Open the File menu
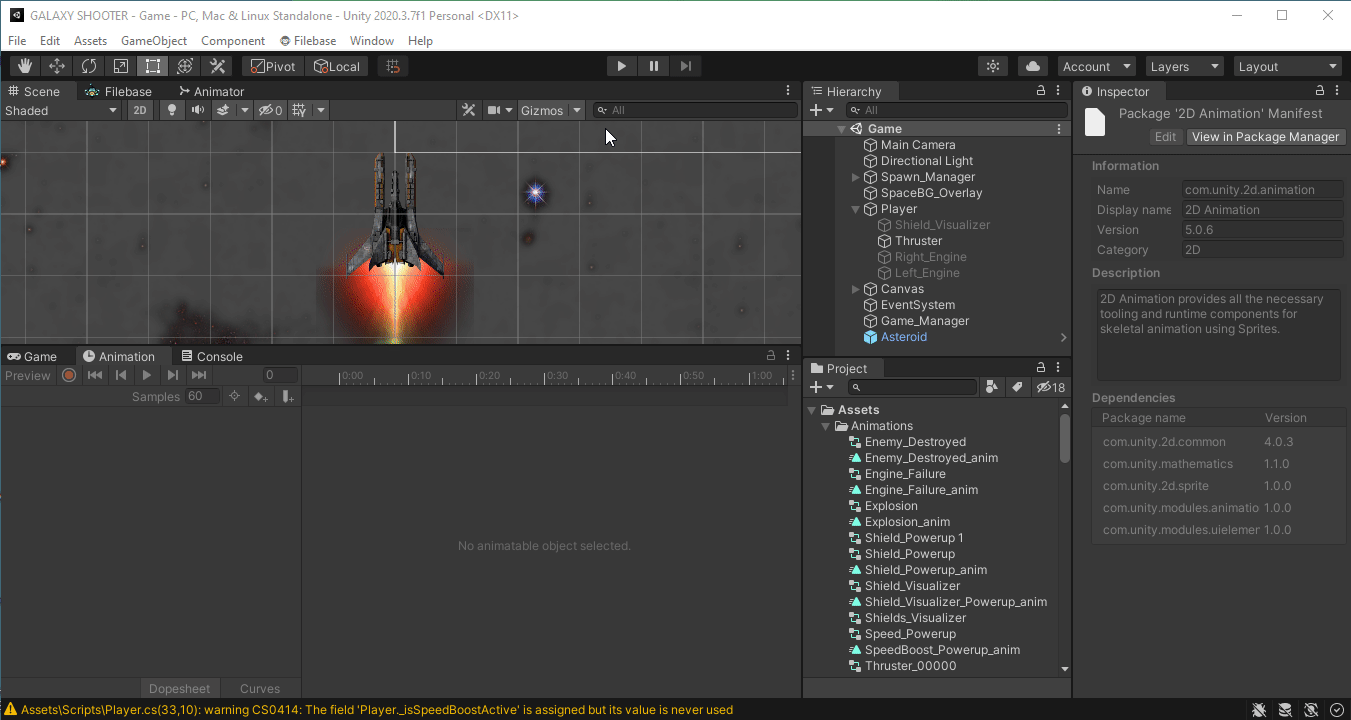The height and width of the screenshot is (720, 1351). [17, 41]
